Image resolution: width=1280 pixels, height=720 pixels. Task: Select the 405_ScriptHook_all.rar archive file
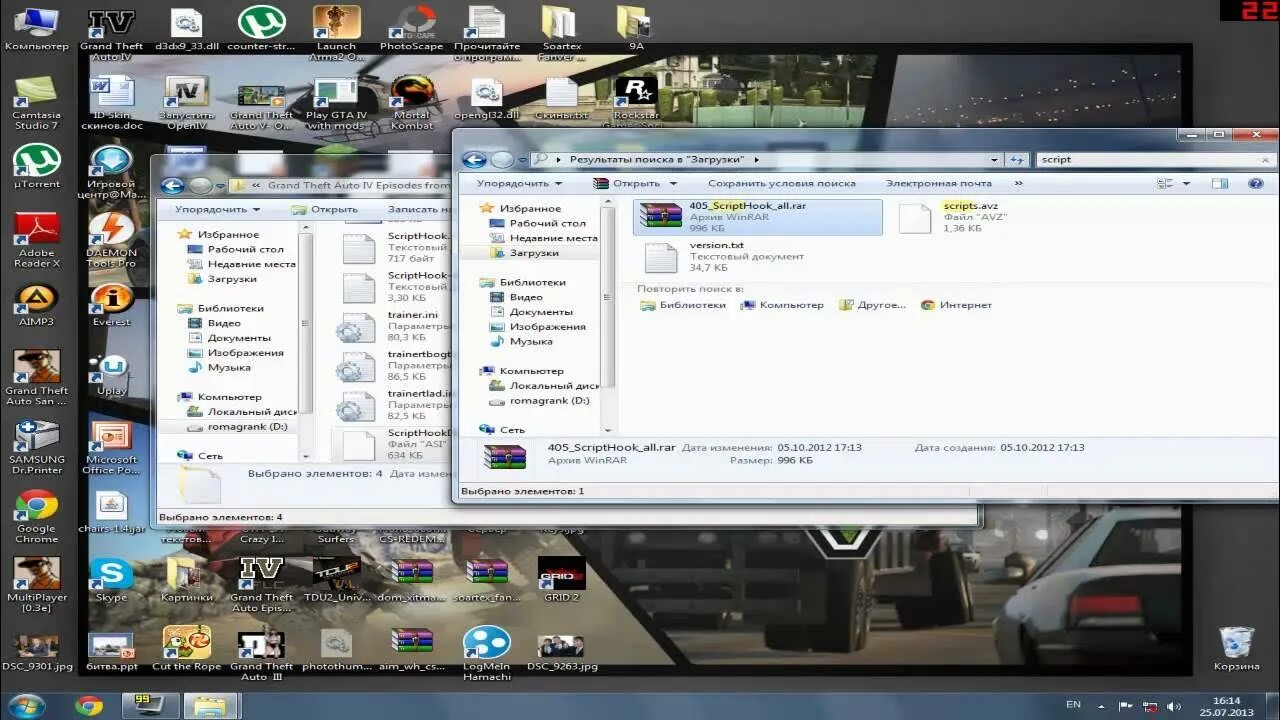coord(758,216)
